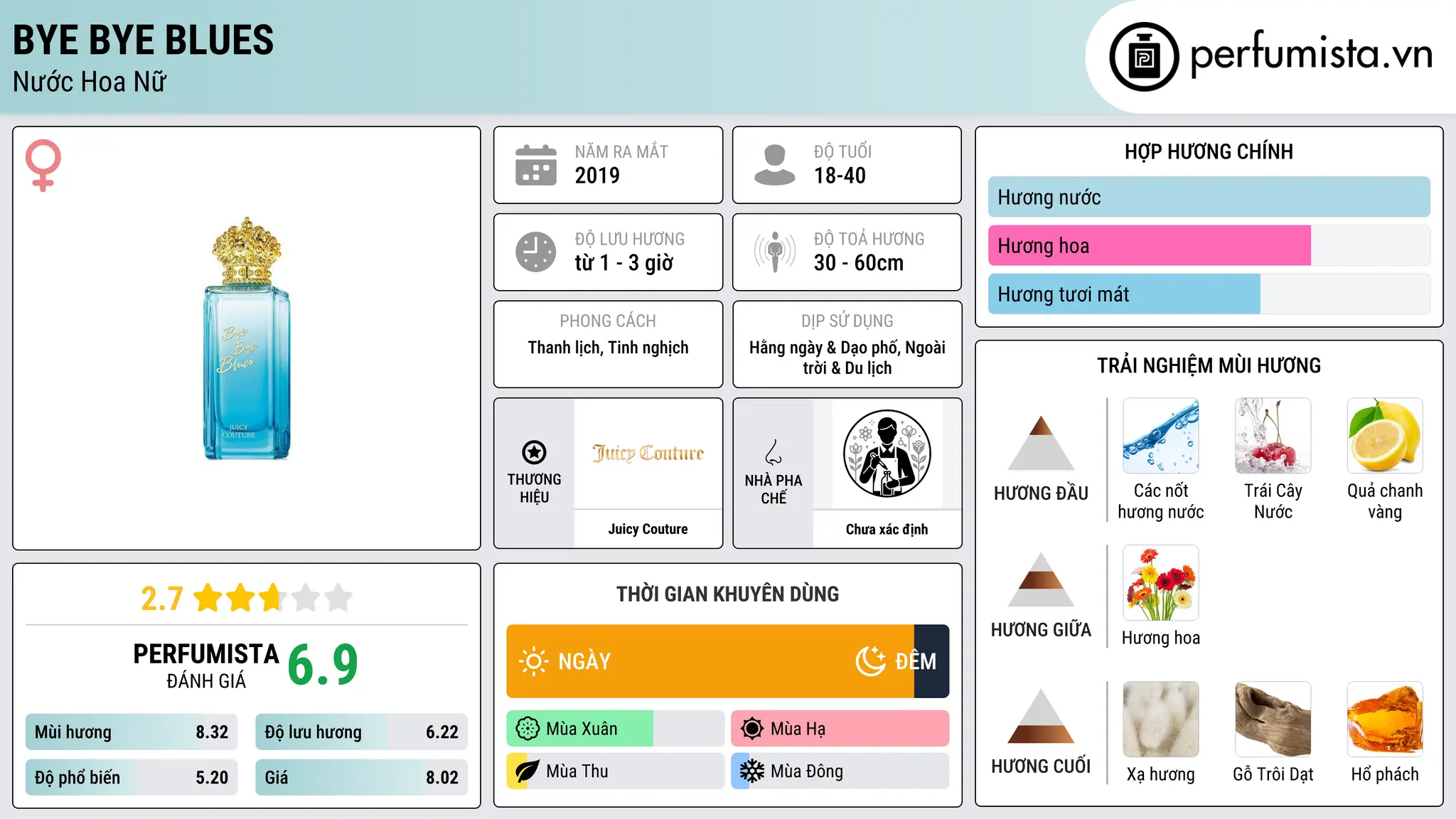Click the Giá 8.02 score bar
The height and width of the screenshot is (819, 1456).
361,778
